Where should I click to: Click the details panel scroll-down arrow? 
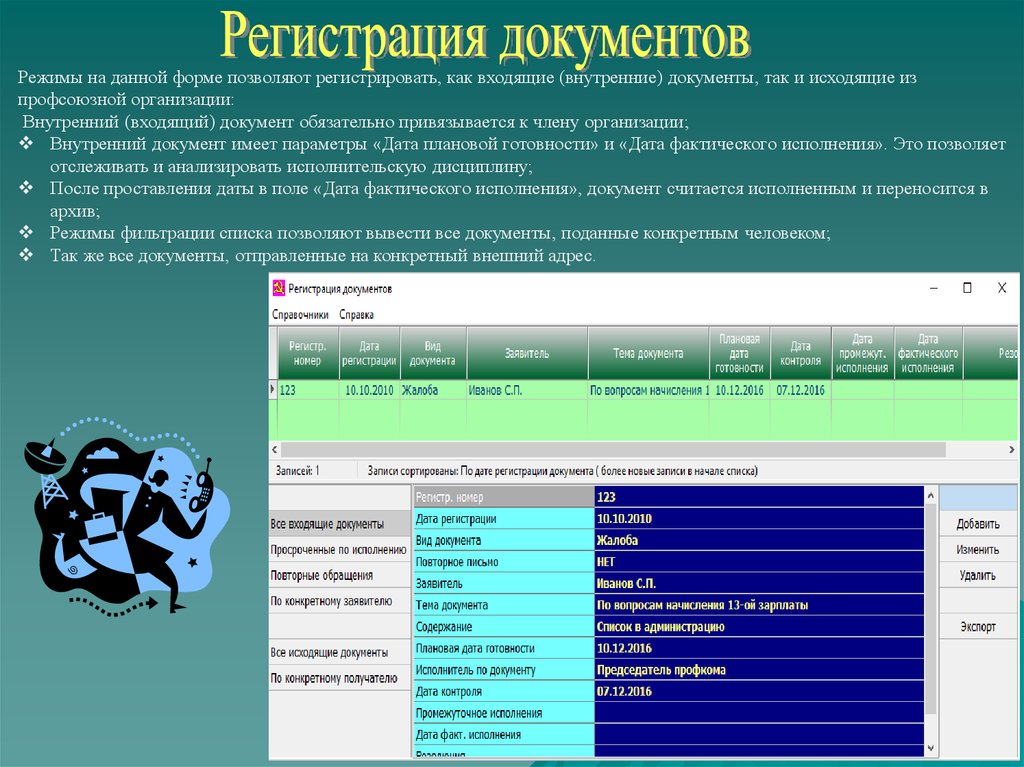pyautogui.click(x=931, y=747)
